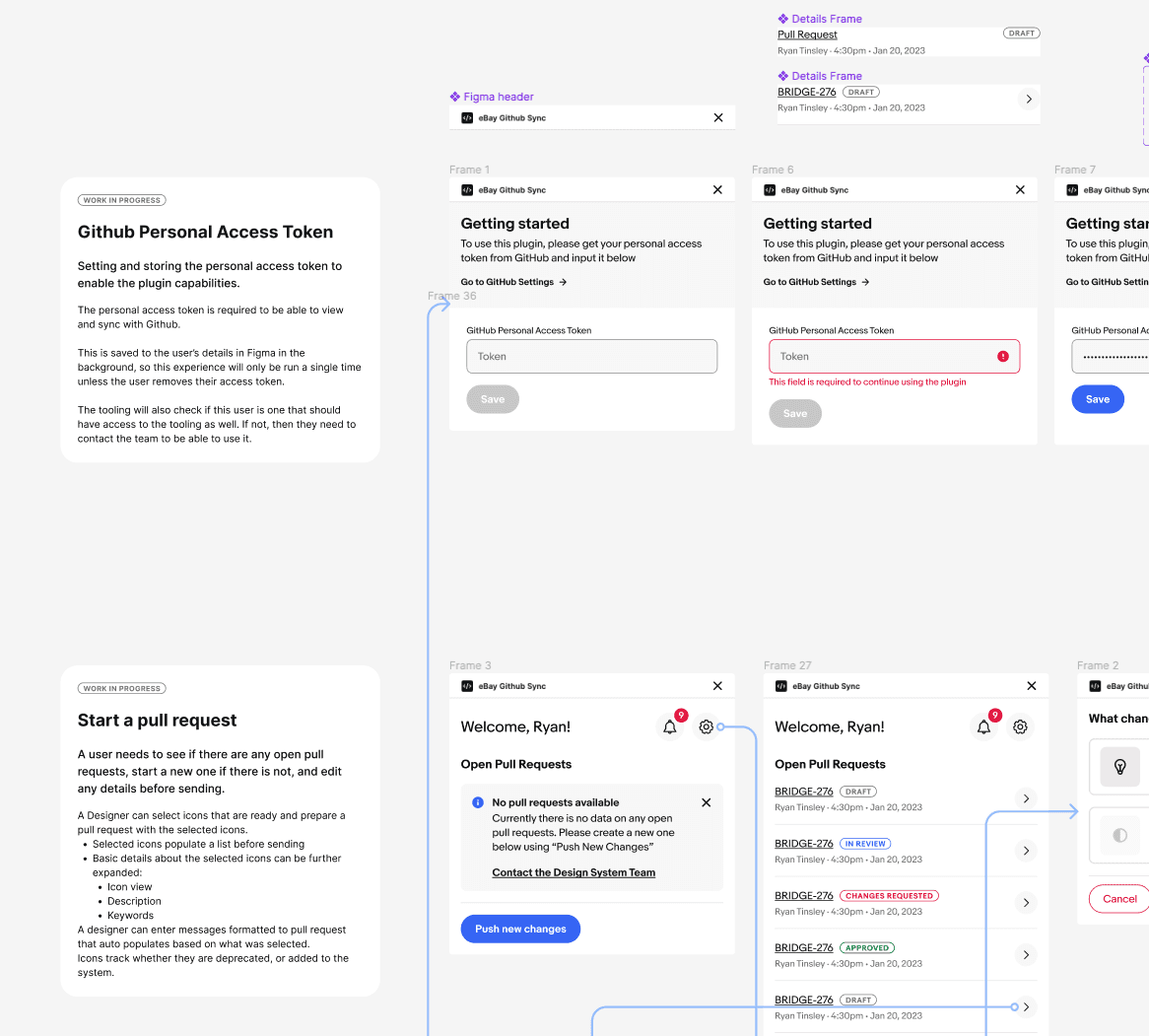Click the blue info icon in no pull requests alert
The height and width of the screenshot is (1036, 1149).
(478, 802)
